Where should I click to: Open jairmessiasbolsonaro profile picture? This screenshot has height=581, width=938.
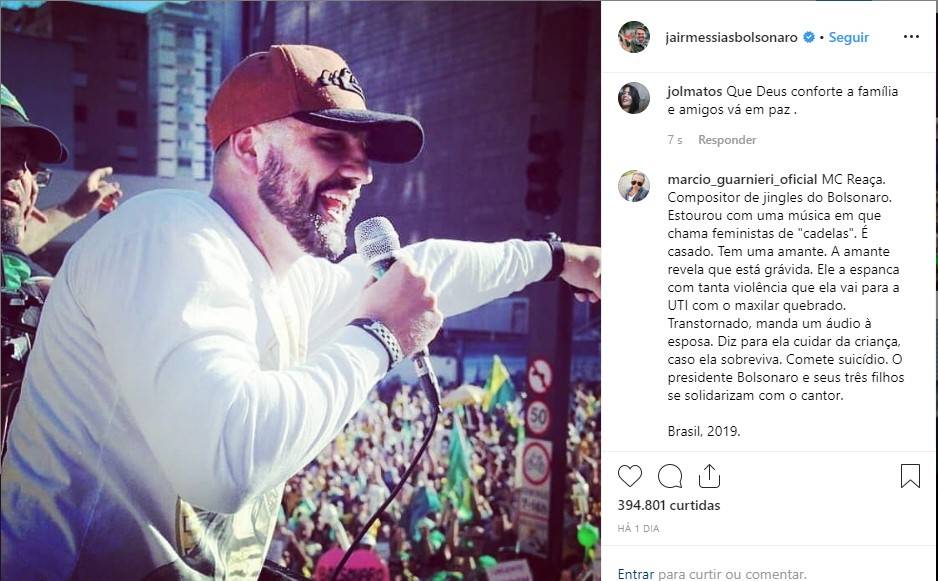point(634,37)
